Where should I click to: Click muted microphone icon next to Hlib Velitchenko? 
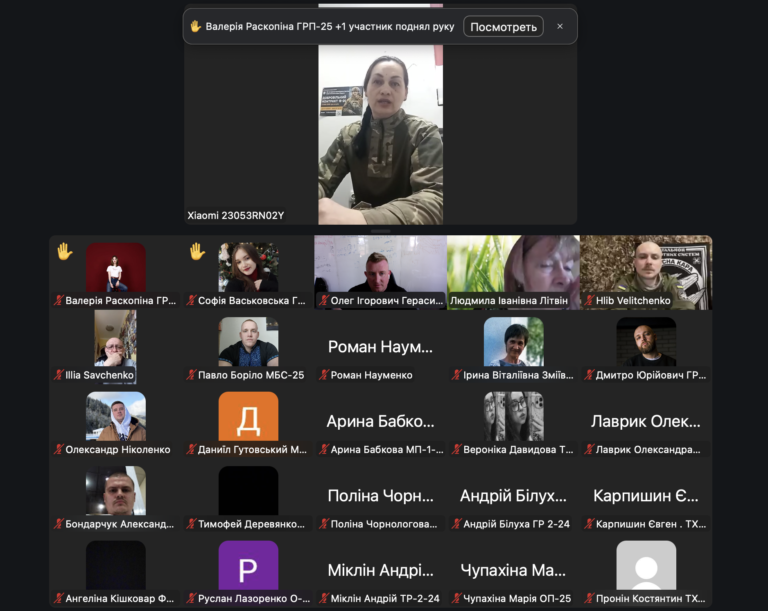589,300
